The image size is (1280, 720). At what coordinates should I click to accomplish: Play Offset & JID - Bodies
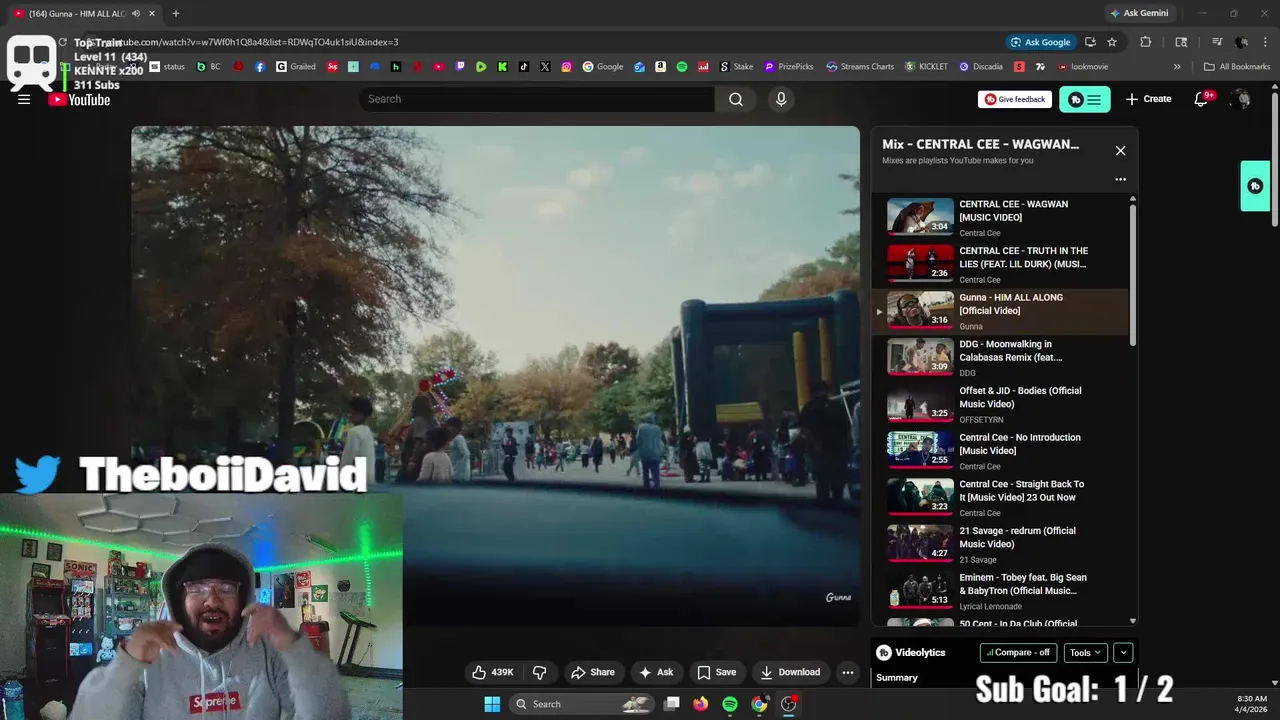[1000, 404]
